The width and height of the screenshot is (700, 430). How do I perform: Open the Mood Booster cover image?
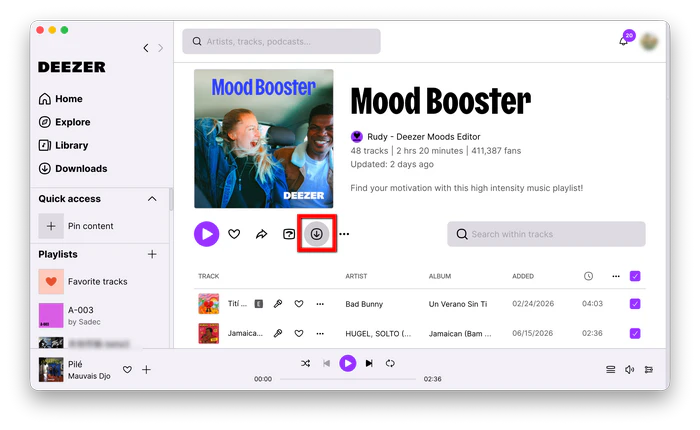263,138
